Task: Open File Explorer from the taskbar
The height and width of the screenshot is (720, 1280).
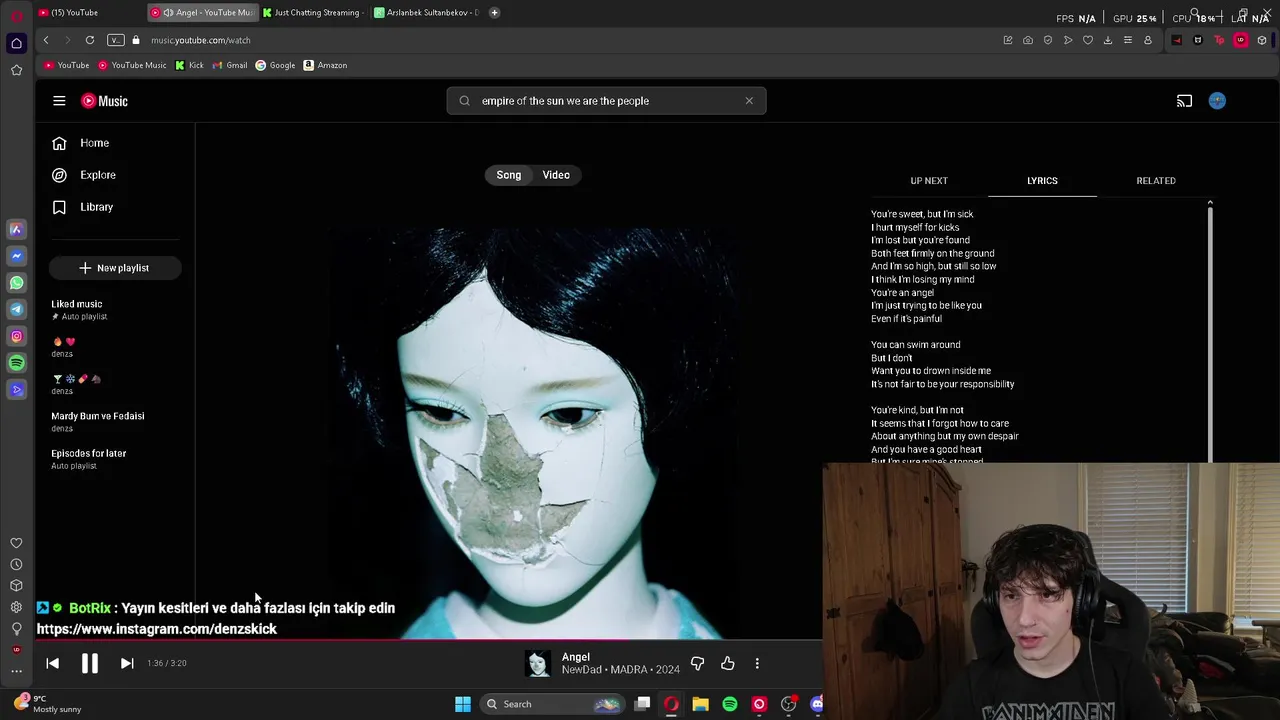Action: point(700,704)
